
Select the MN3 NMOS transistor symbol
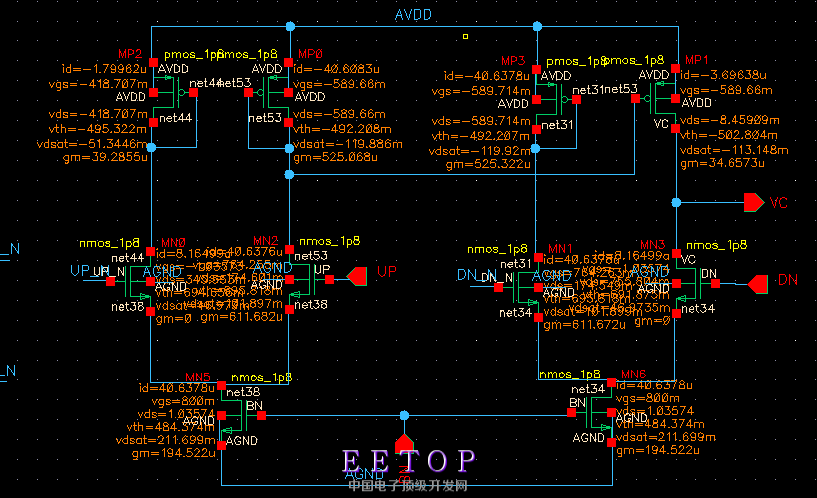click(x=696, y=283)
